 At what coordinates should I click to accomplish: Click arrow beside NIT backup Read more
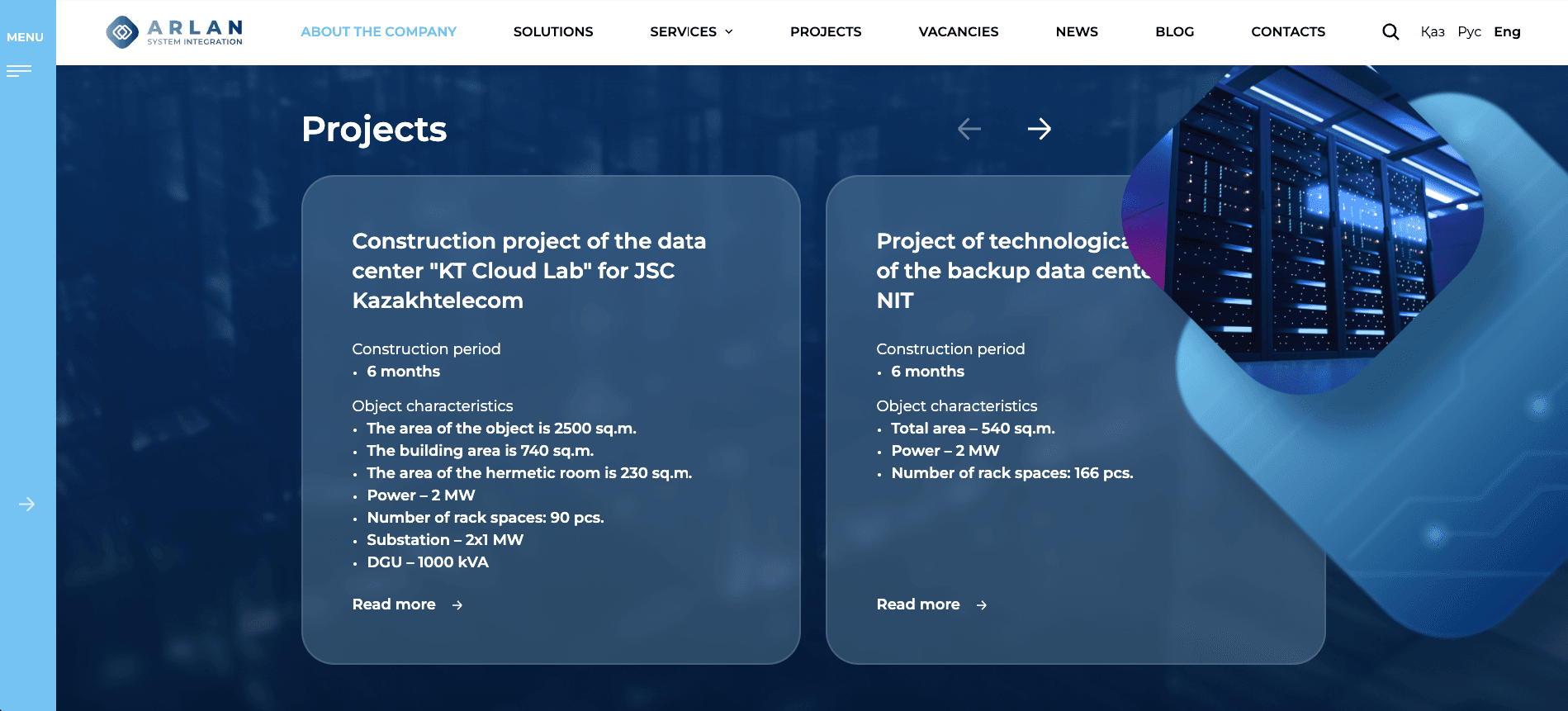982,605
